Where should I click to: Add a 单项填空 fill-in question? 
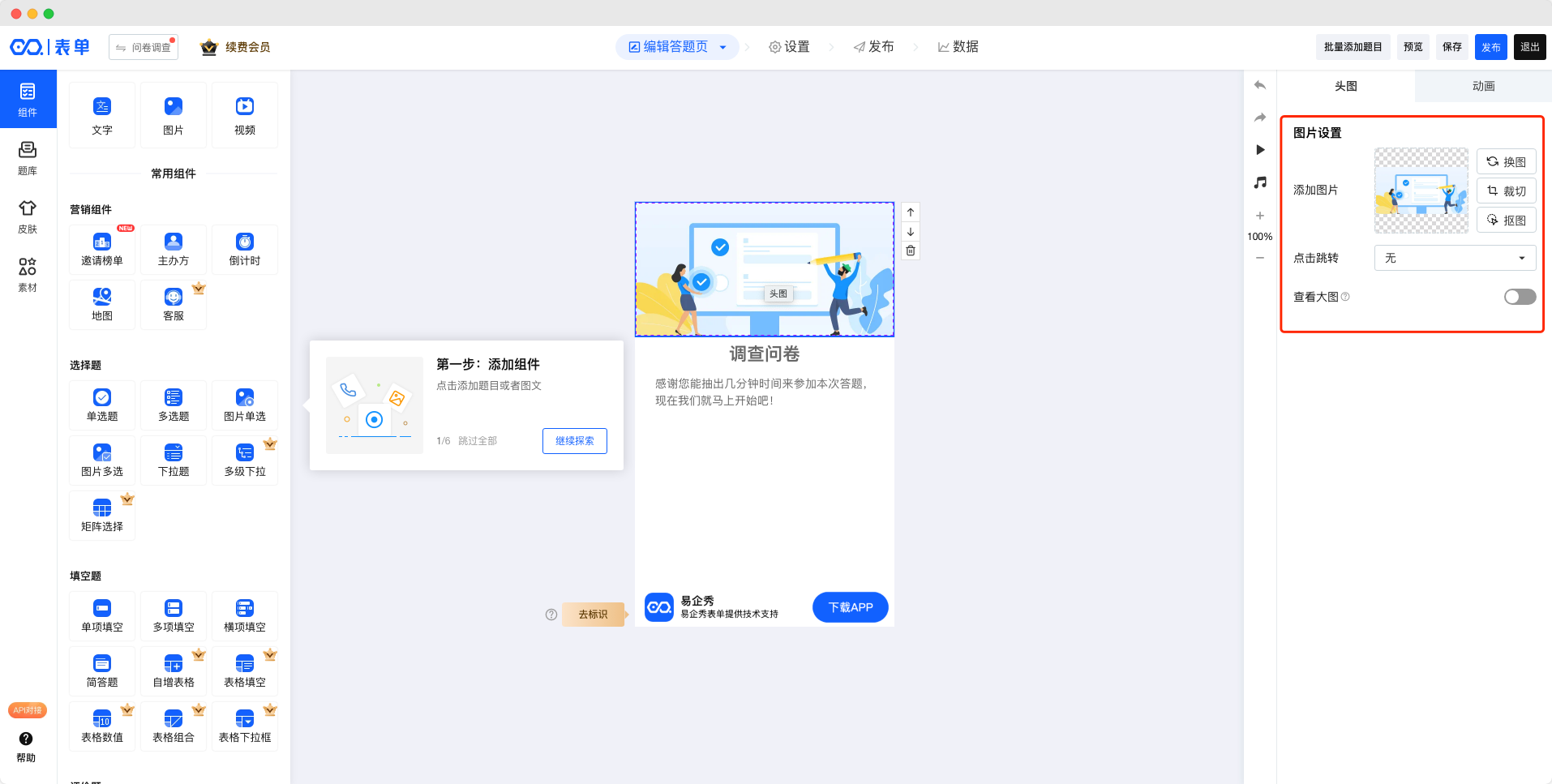coord(102,616)
